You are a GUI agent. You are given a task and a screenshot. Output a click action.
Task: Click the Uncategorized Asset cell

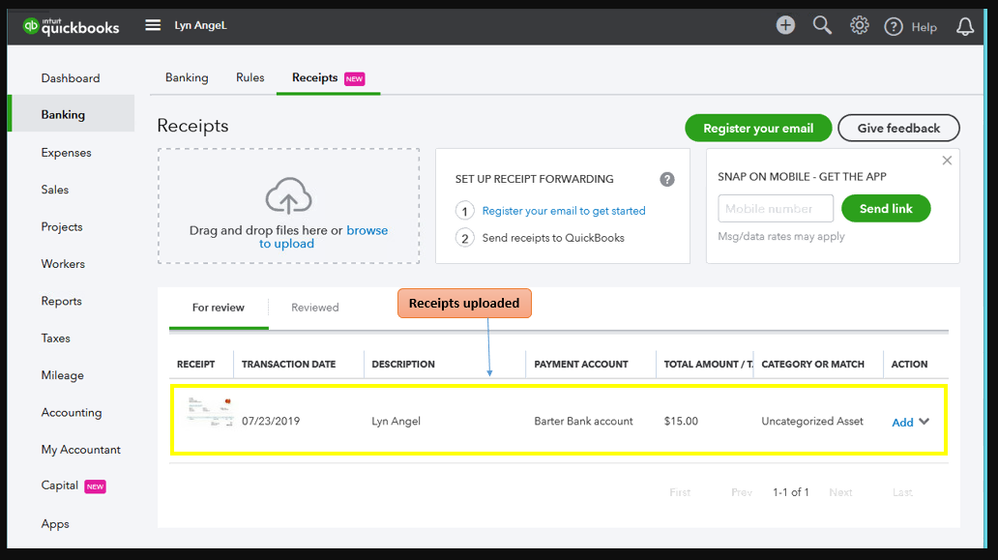812,421
